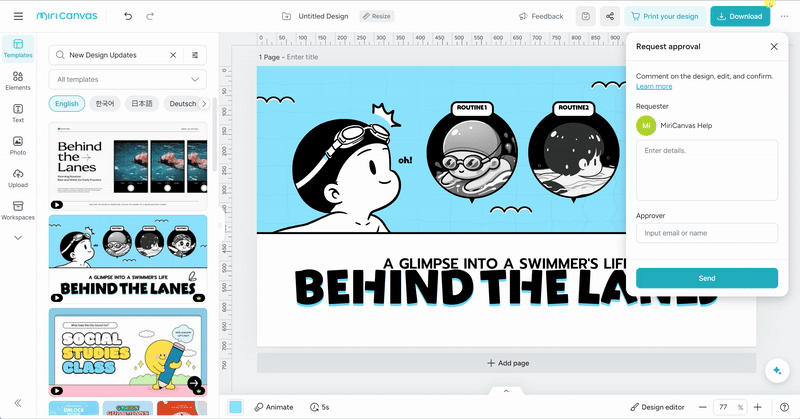Click the Approver email input field
This screenshot has width=800, height=419.
tap(706, 233)
